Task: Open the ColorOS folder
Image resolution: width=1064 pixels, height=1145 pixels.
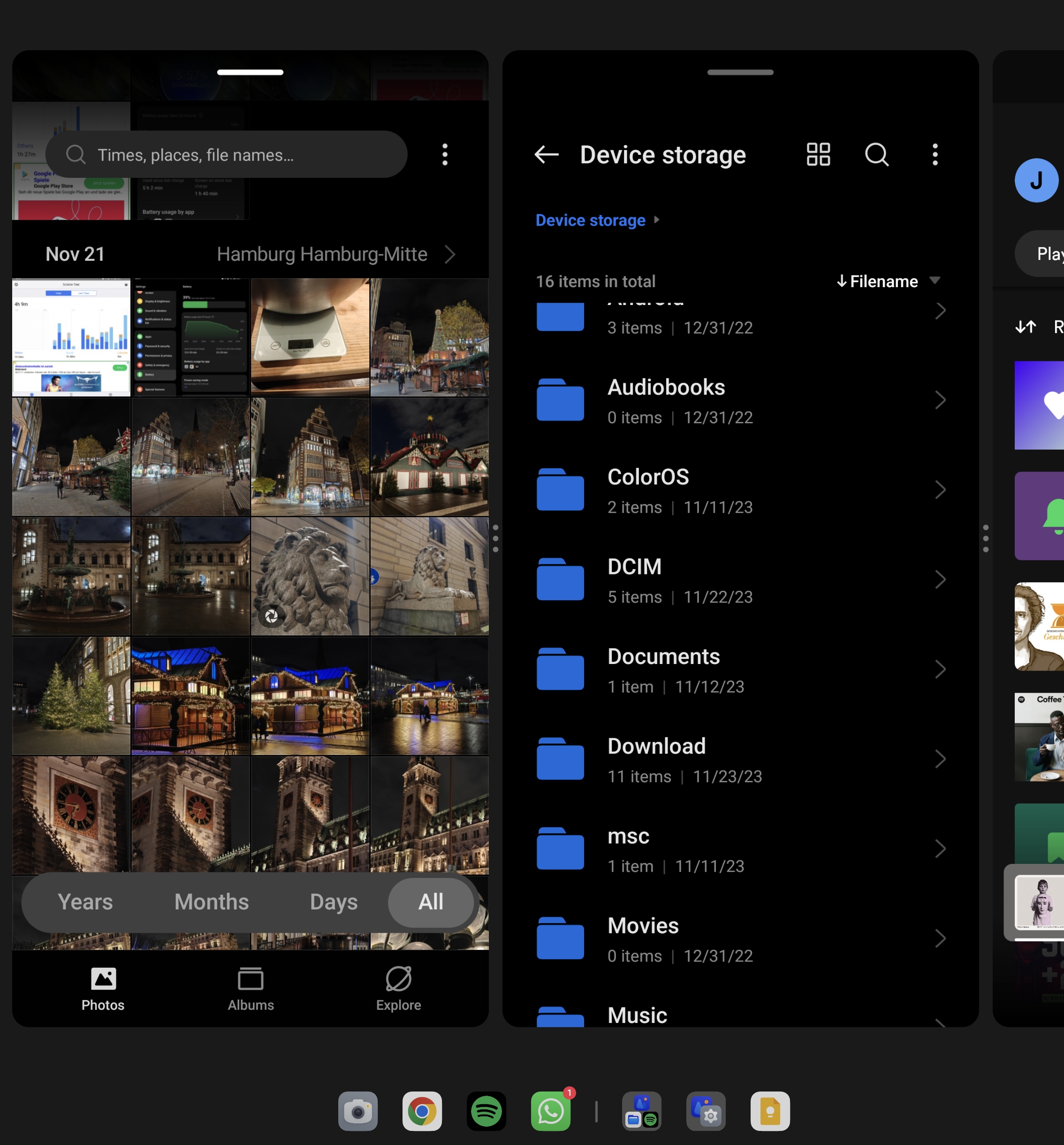Action: [x=740, y=491]
